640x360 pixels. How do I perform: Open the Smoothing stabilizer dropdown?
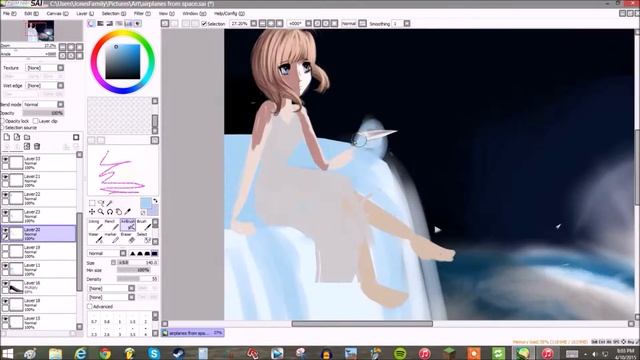[x=407, y=24]
